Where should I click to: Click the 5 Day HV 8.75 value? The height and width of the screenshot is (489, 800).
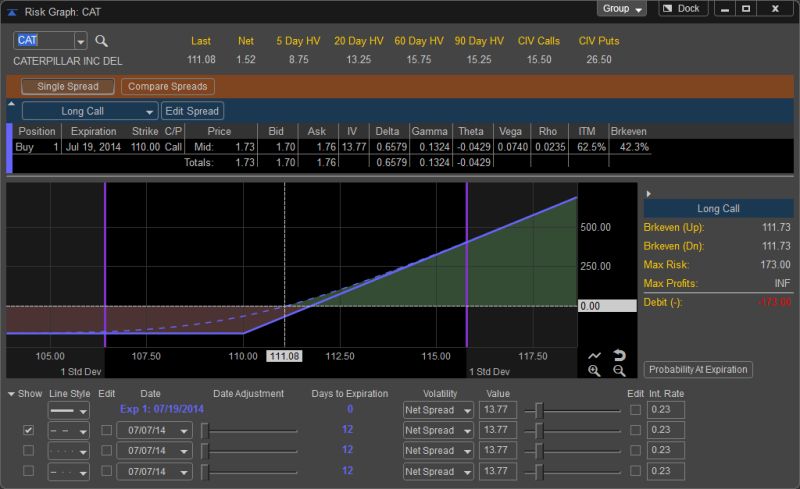click(x=298, y=60)
